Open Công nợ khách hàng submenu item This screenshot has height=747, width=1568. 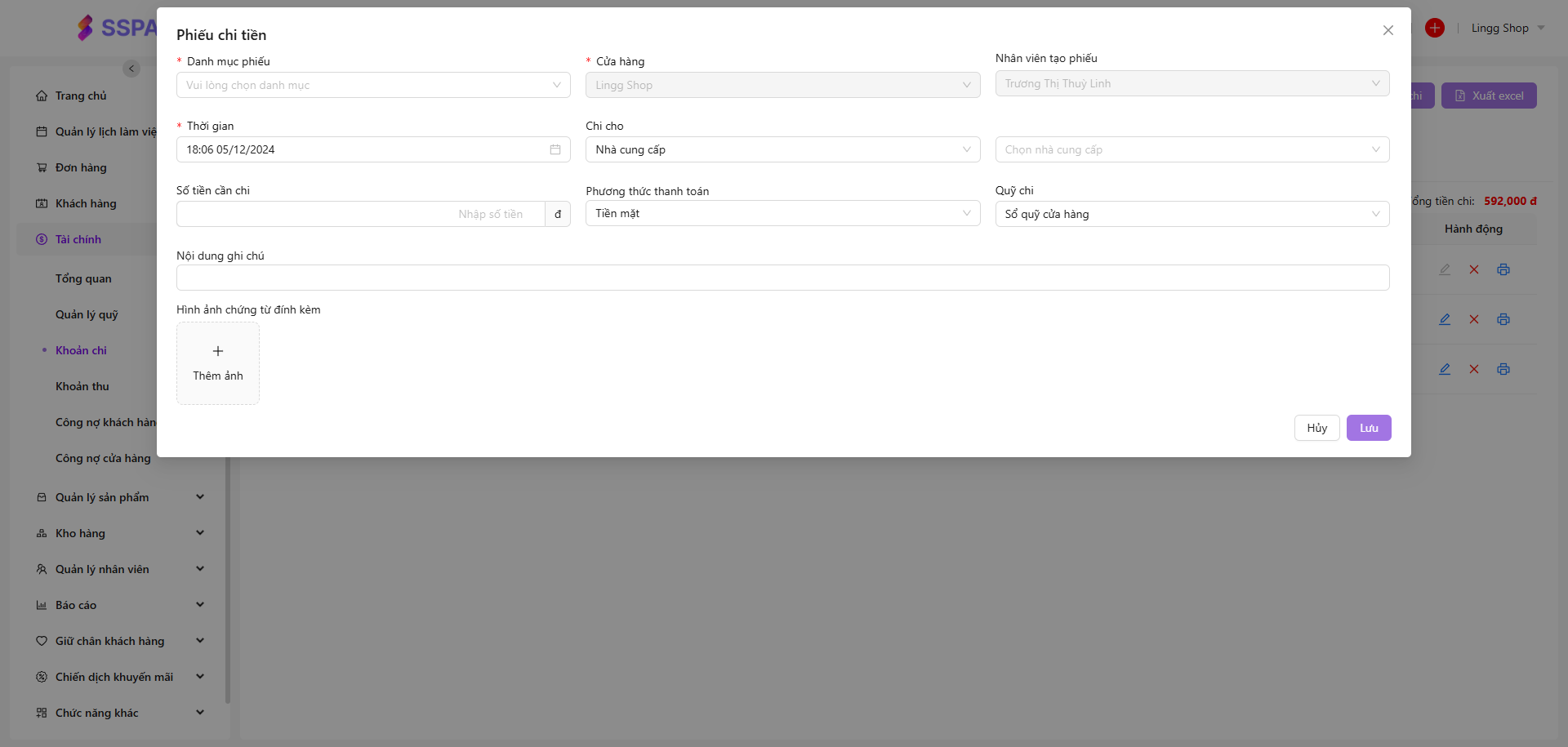click(105, 422)
